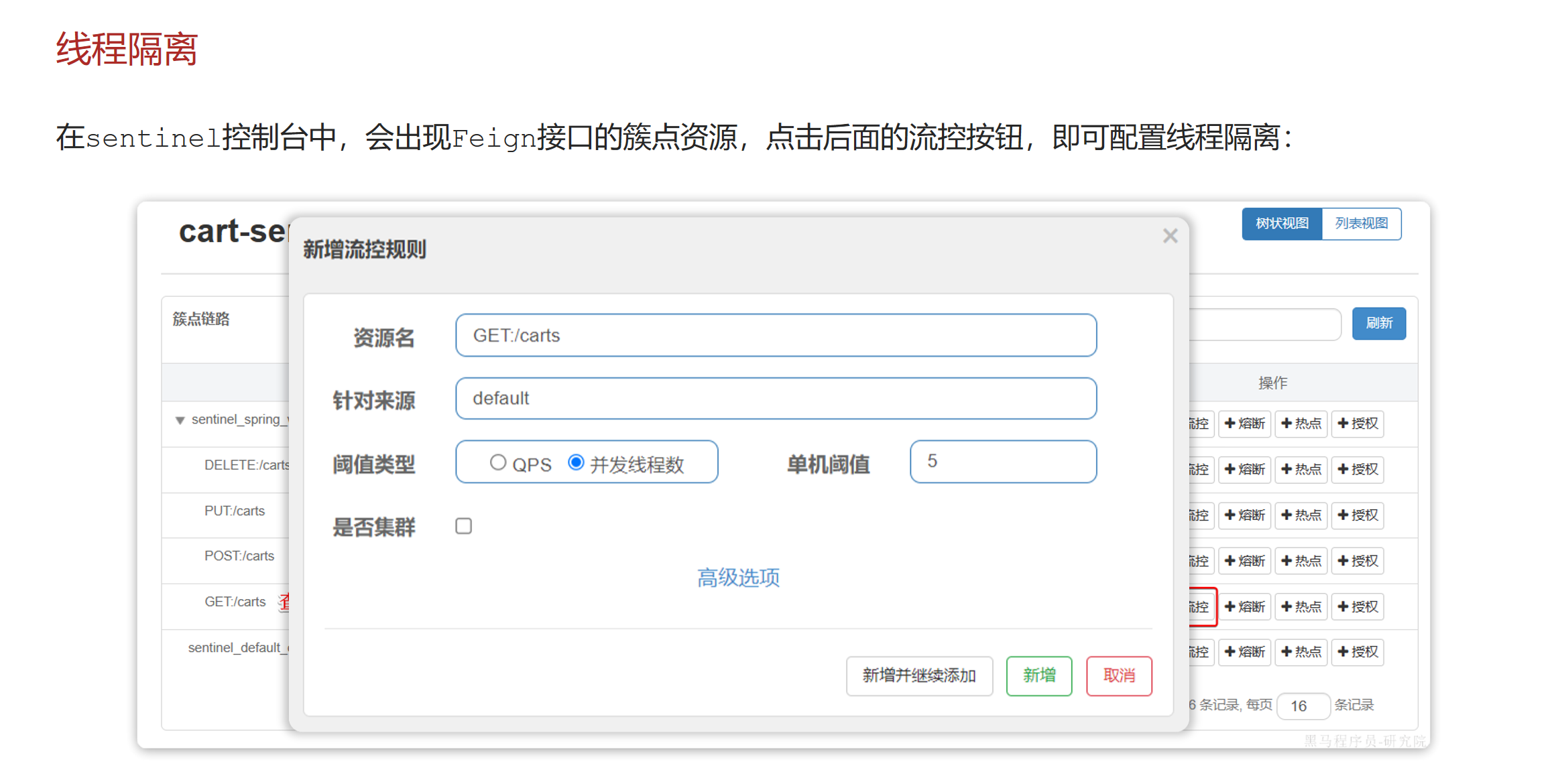Enable the 是否集群 checkbox
Image resolution: width=1562 pixels, height=784 pixels.
tap(463, 527)
